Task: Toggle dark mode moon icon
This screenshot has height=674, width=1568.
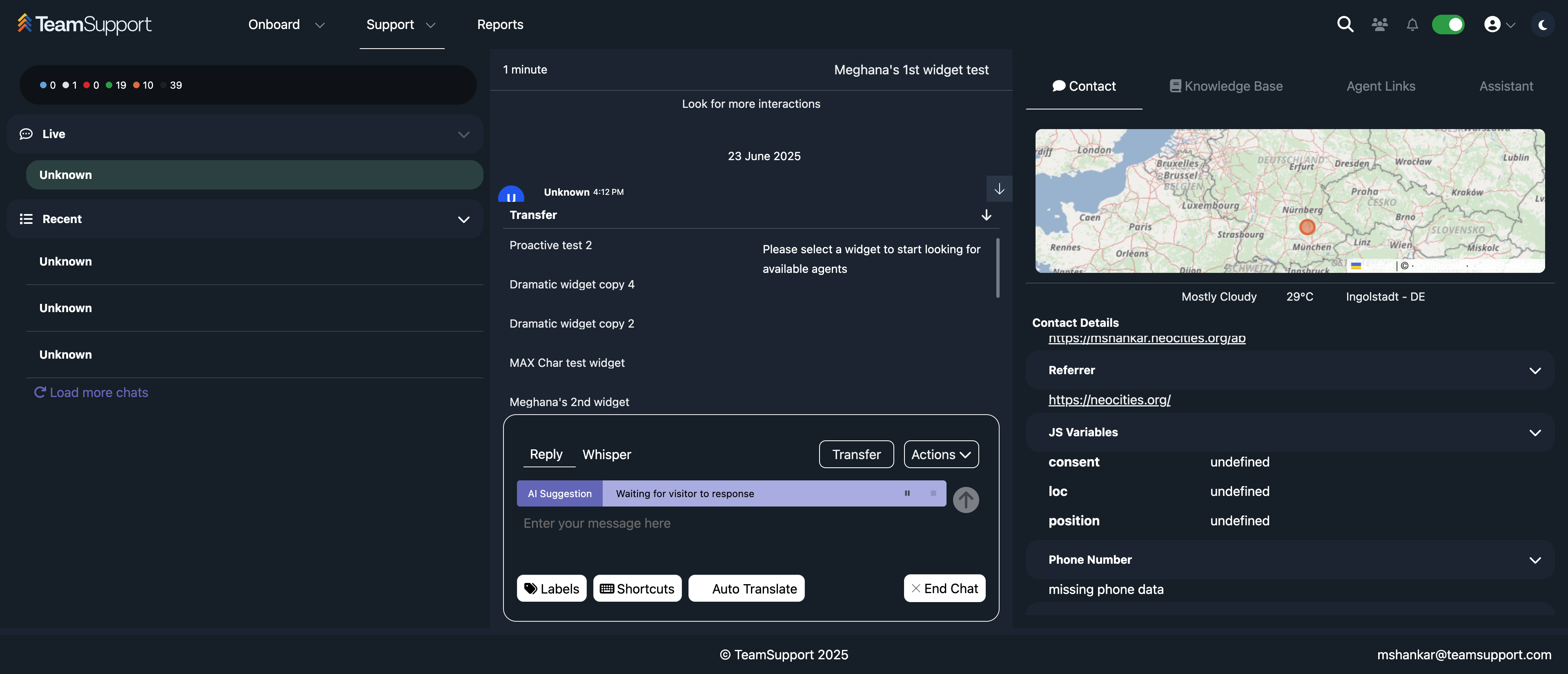Action: pos(1542,25)
